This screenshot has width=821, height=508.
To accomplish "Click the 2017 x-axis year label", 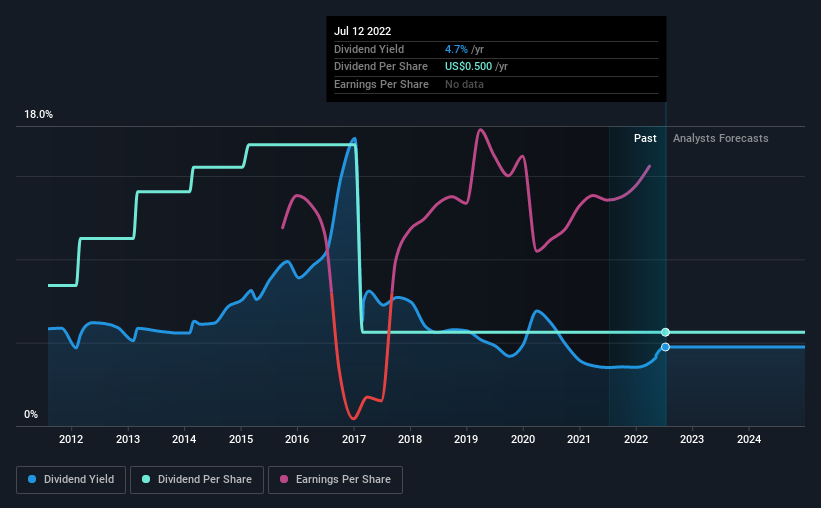I will pyautogui.click(x=354, y=439).
